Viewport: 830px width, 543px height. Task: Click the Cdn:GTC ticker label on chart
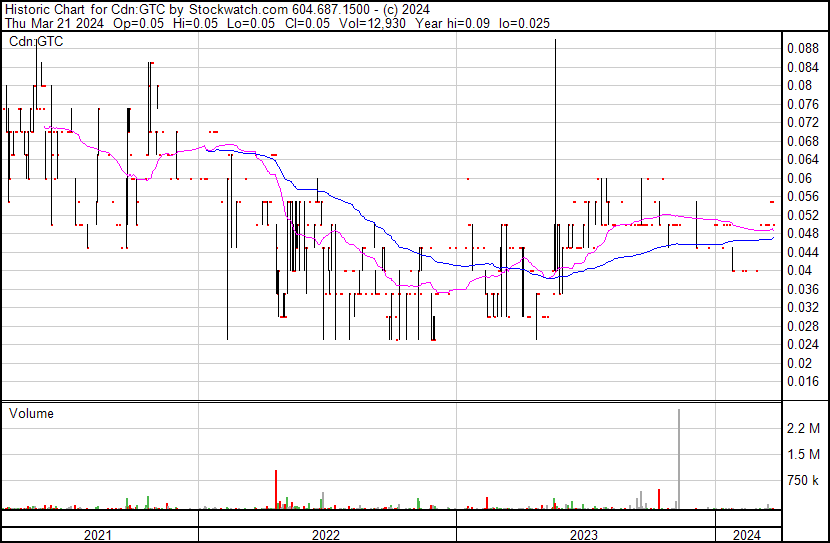coord(36,42)
